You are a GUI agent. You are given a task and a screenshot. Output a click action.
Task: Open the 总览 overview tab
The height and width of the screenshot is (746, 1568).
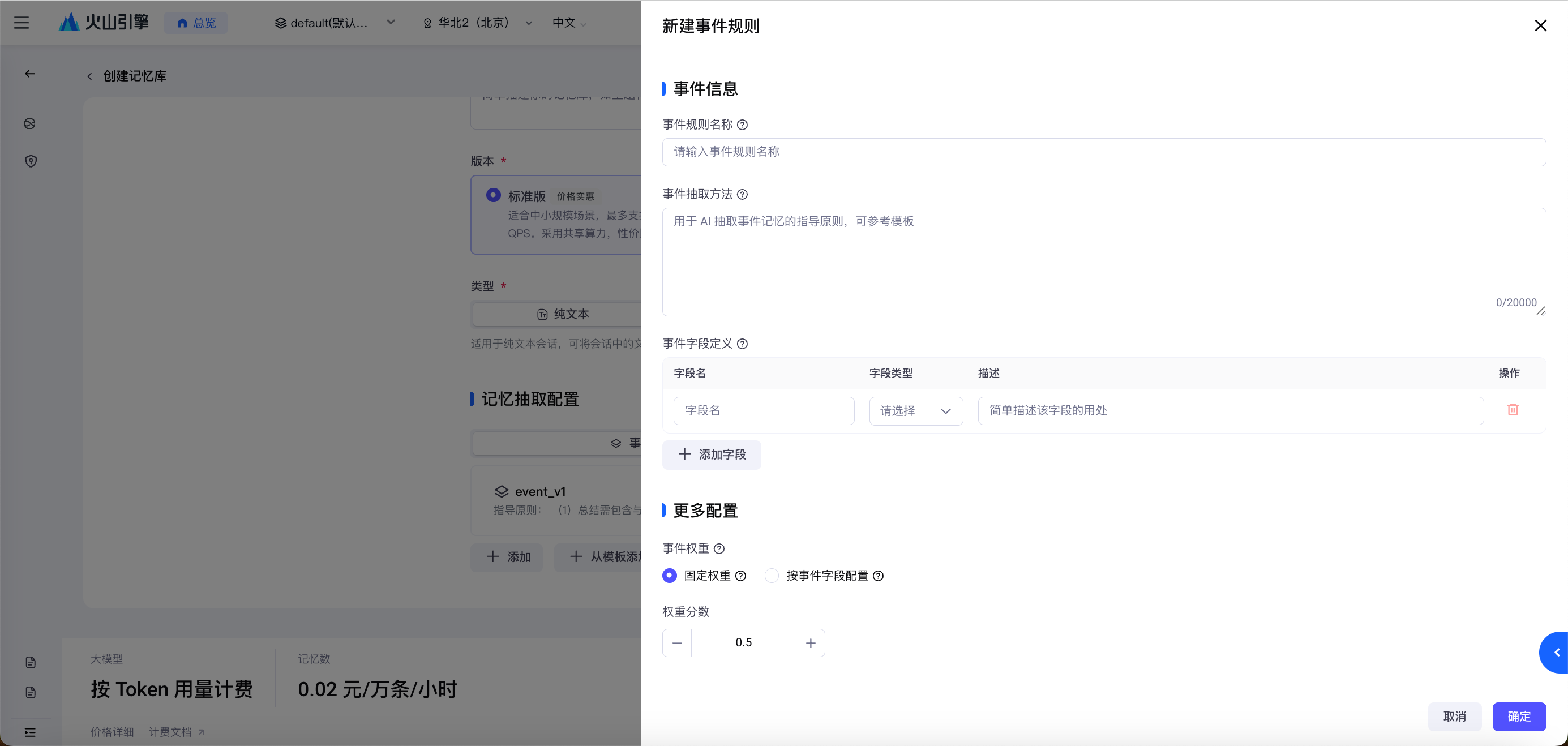point(196,23)
